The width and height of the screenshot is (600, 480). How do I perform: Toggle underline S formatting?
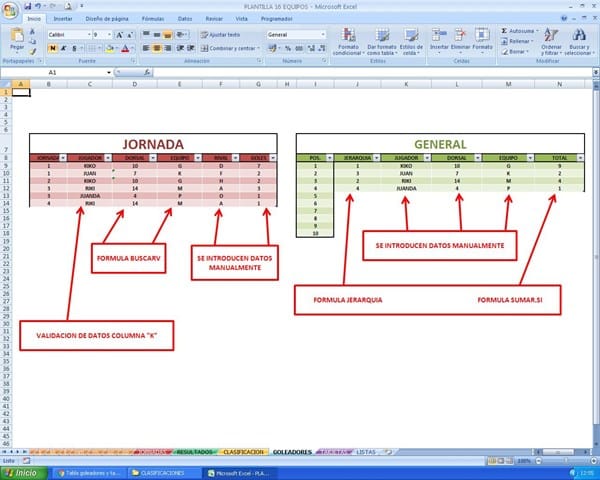coord(74,48)
